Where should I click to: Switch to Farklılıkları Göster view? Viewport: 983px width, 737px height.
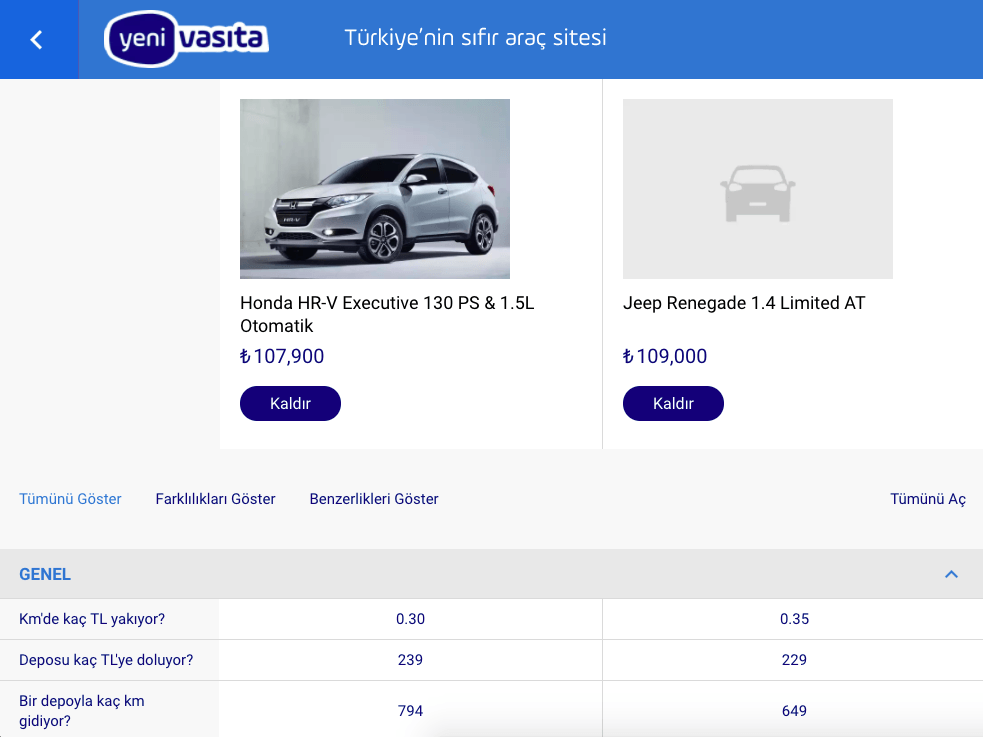[x=215, y=498]
